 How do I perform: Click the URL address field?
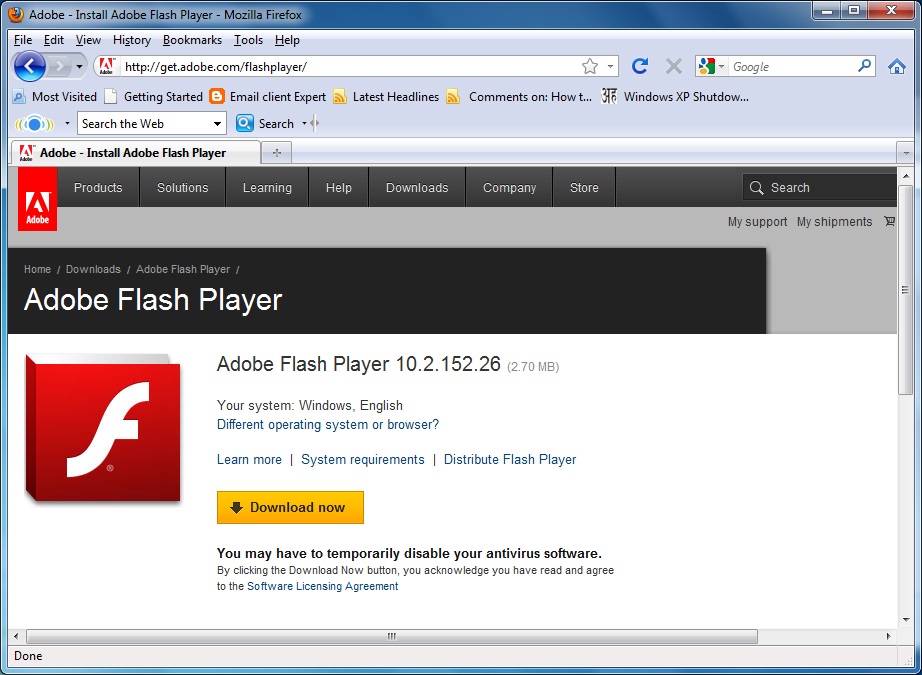(x=350, y=66)
